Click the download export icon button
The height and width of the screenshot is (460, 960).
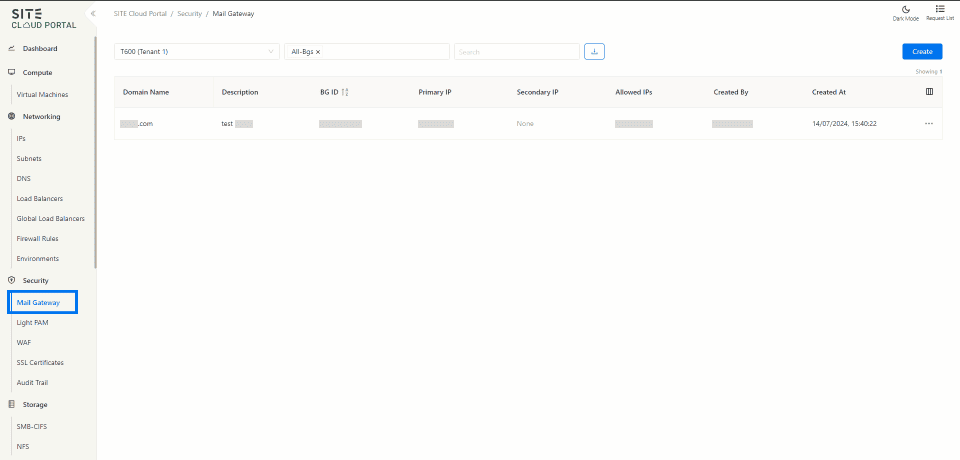click(x=594, y=51)
